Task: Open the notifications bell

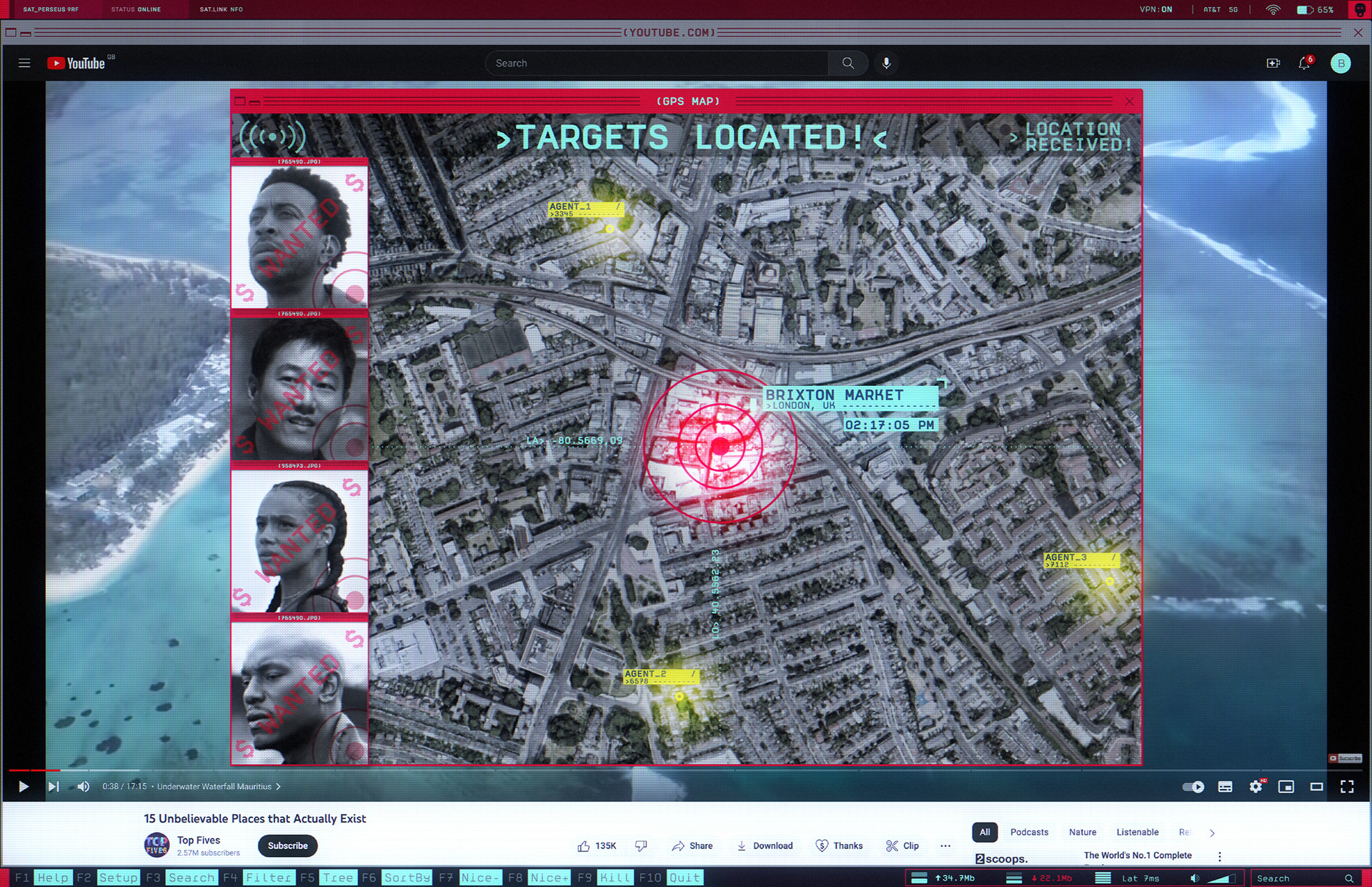Action: pos(1304,63)
